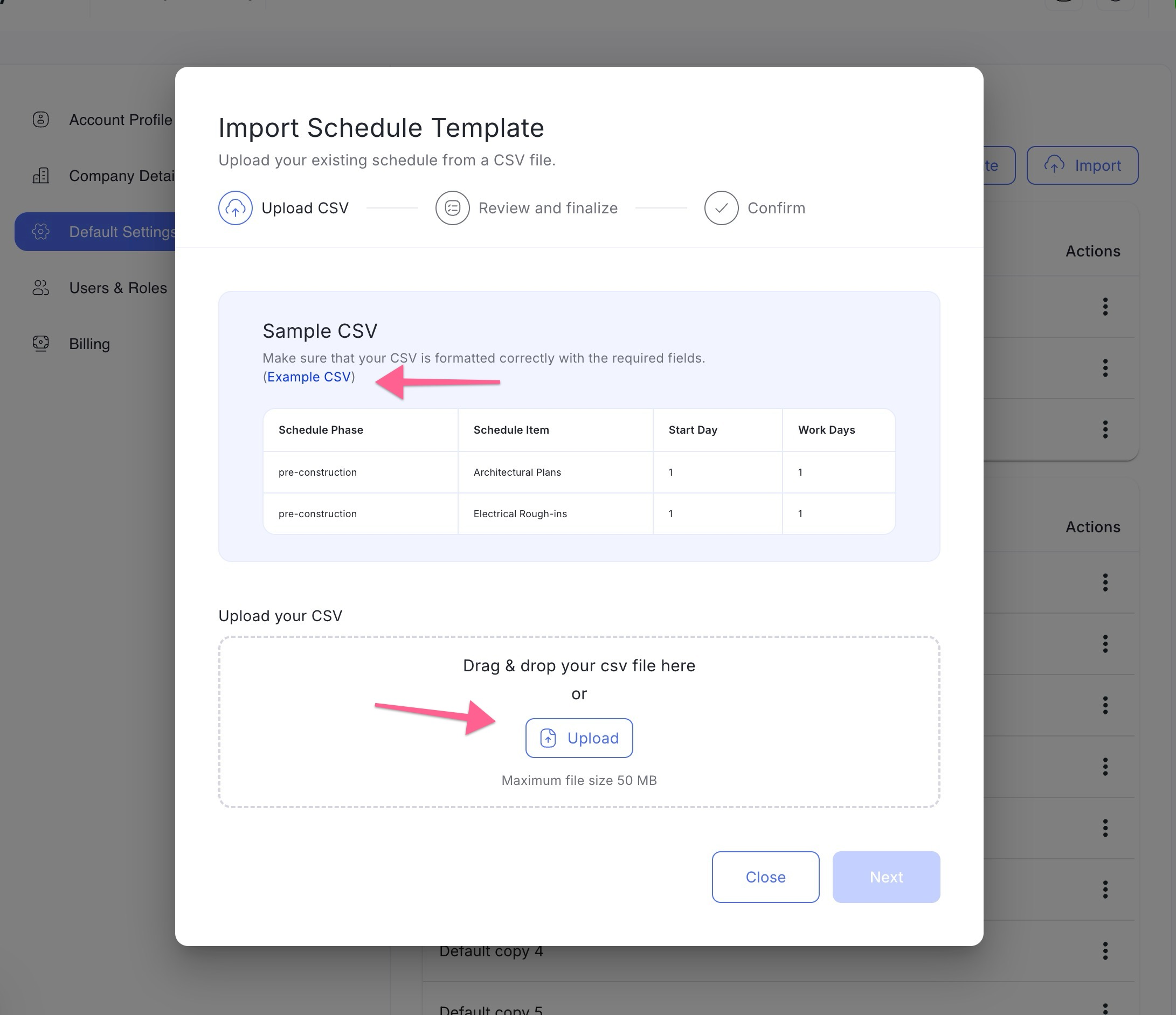Screen dimensions: 1176x1015
Task: Open the first row's three-dot actions menu
Action: click(x=1105, y=307)
